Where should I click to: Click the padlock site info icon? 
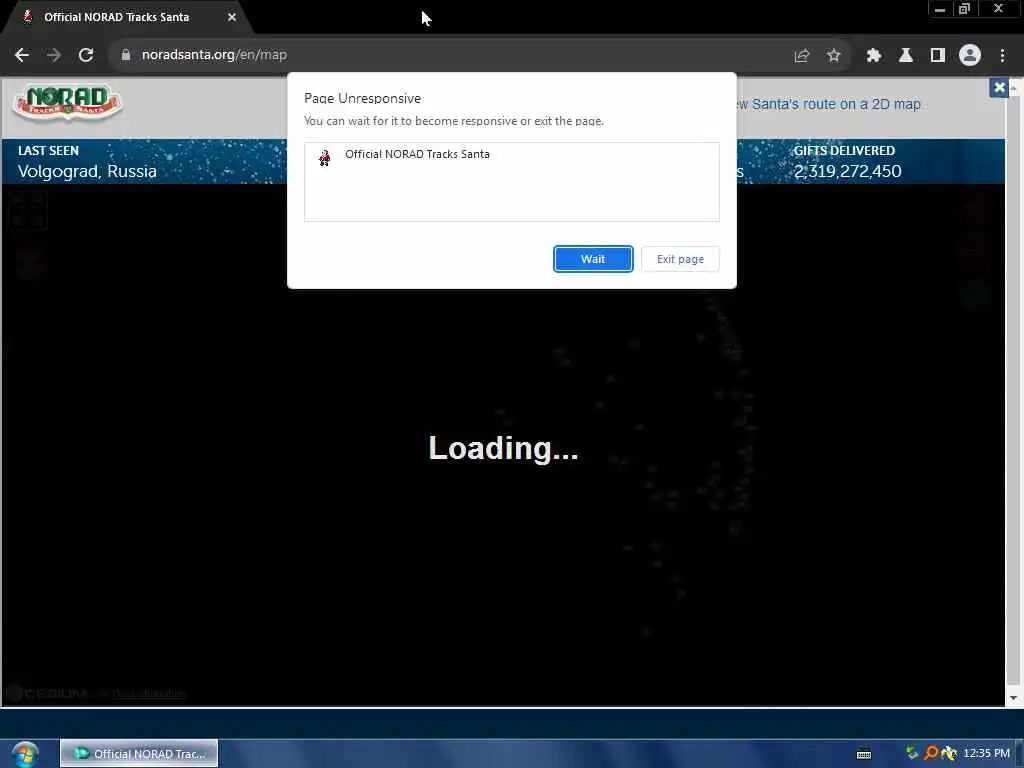pyautogui.click(x=125, y=55)
